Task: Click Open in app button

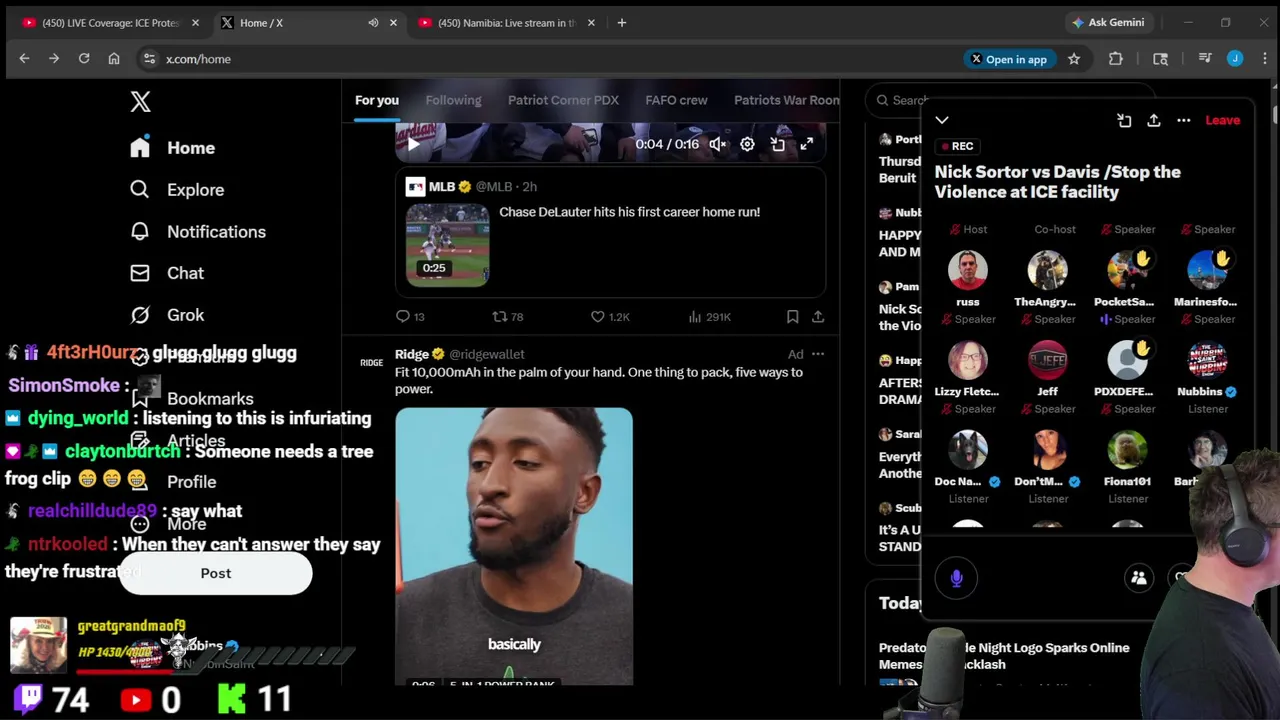Action: click(1009, 59)
